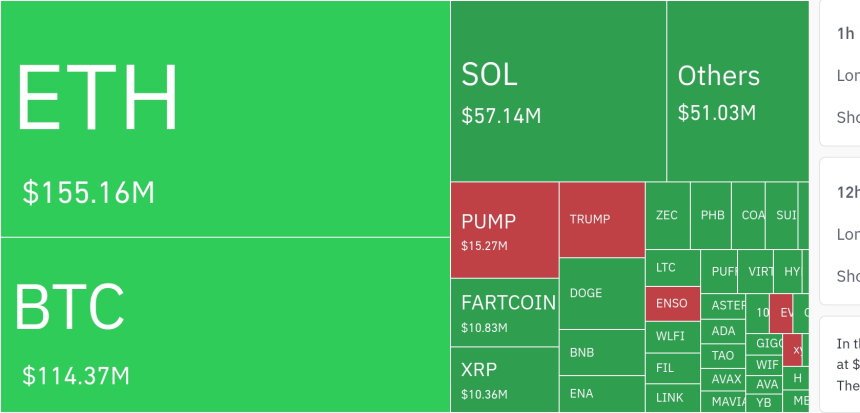The height and width of the screenshot is (413, 860).
Task: Click the DOGE heatmap tile
Action: pos(601,293)
